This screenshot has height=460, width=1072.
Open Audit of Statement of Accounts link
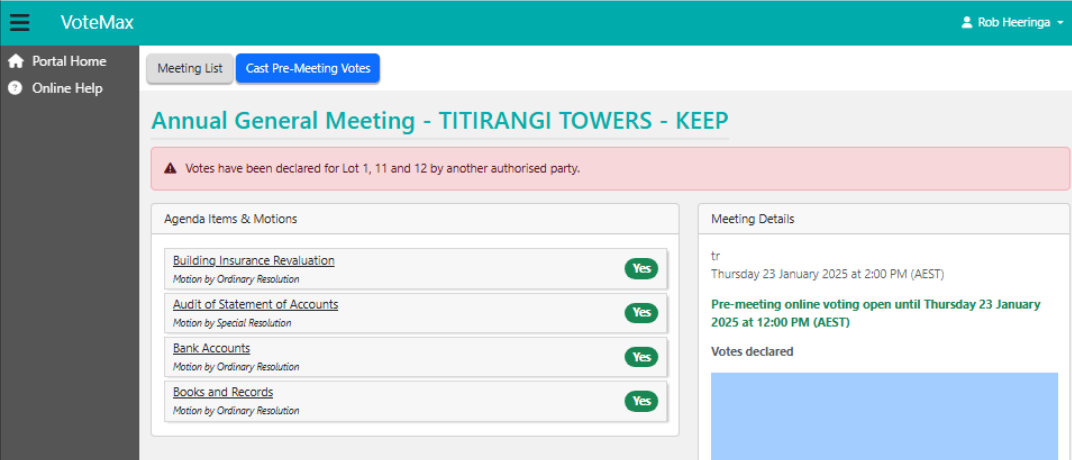[256, 304]
